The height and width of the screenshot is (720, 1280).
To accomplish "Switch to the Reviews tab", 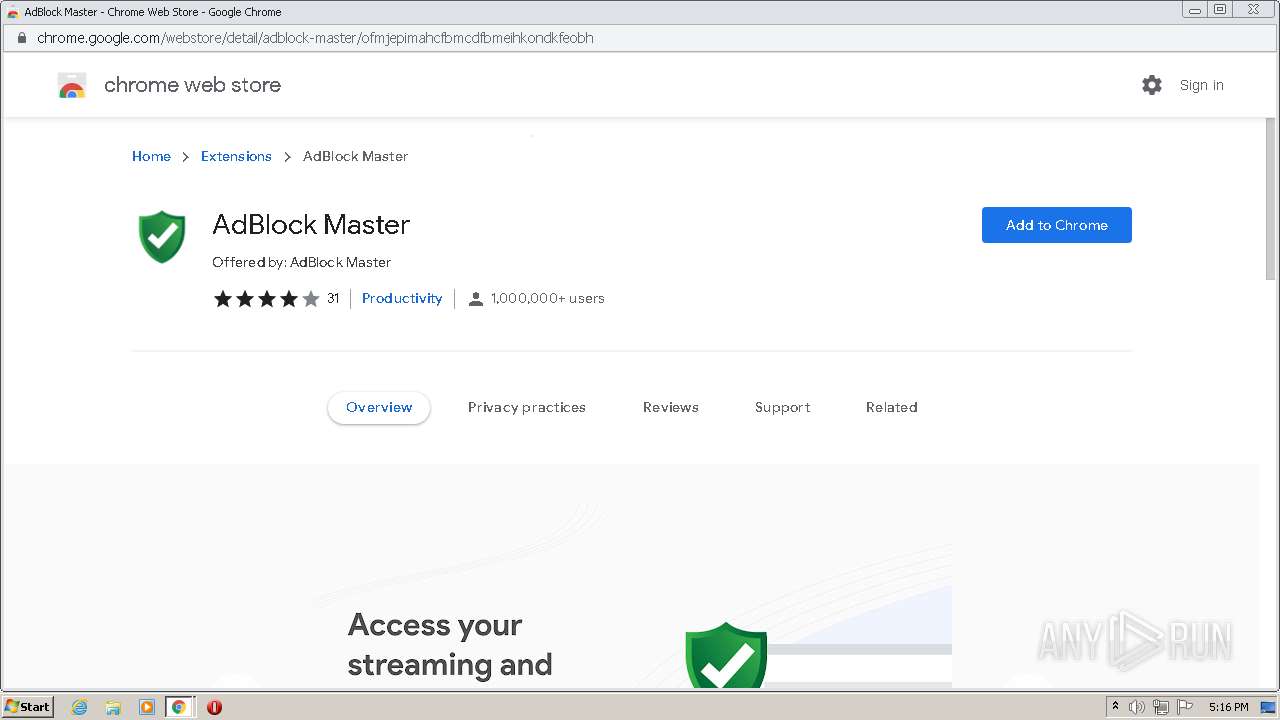I will tap(671, 407).
